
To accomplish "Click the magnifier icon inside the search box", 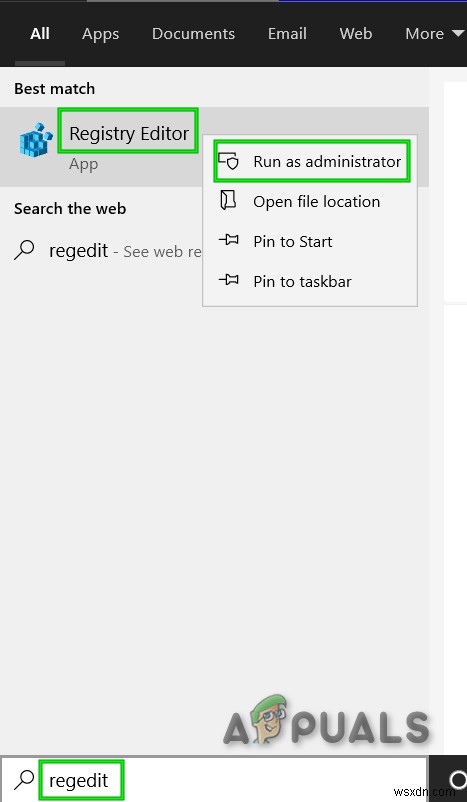I will coord(25,780).
